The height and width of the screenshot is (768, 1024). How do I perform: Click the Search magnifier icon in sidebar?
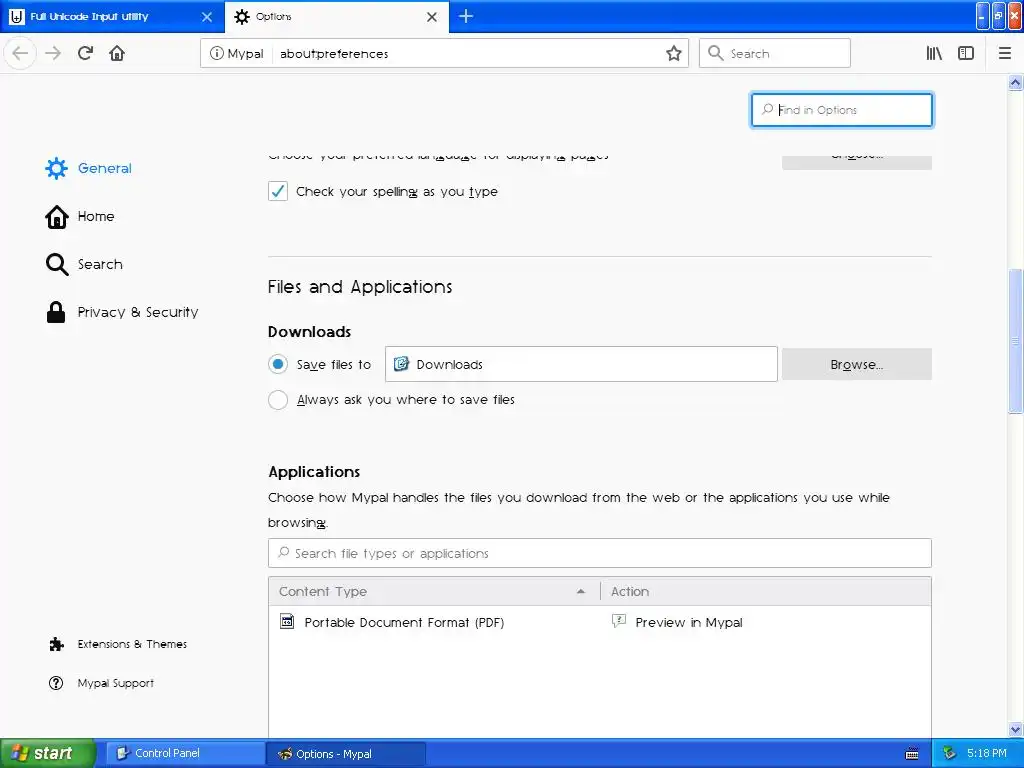click(x=57, y=264)
